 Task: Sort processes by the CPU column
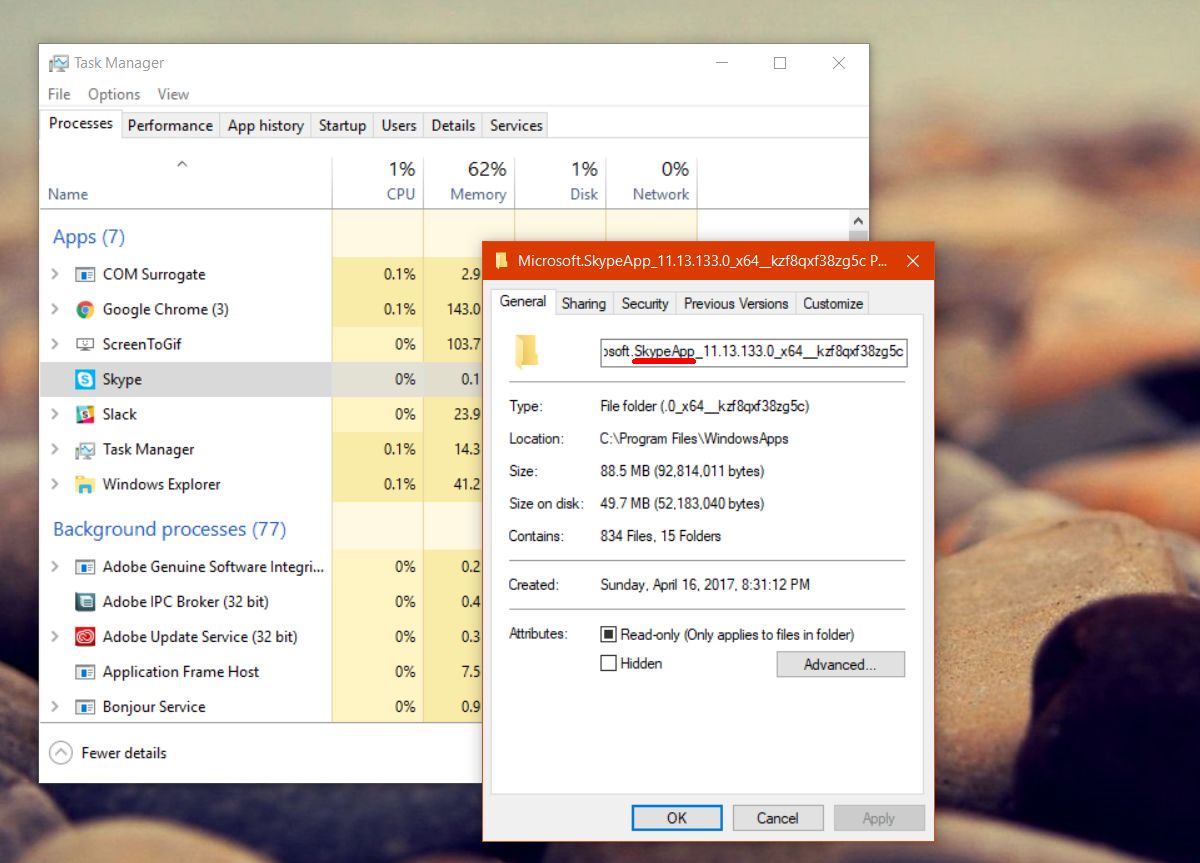[x=377, y=181]
